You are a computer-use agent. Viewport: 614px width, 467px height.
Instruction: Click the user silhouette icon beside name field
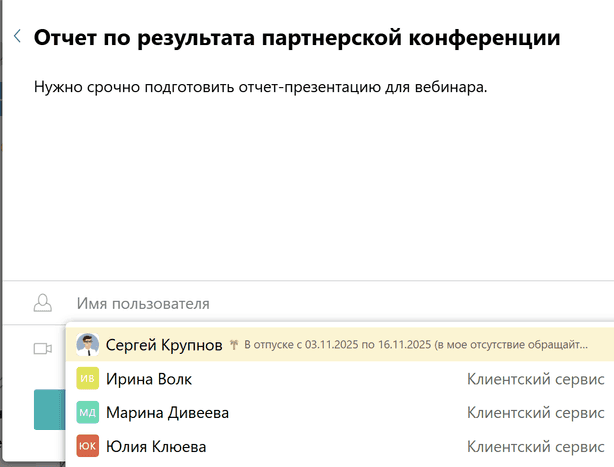tap(42, 303)
